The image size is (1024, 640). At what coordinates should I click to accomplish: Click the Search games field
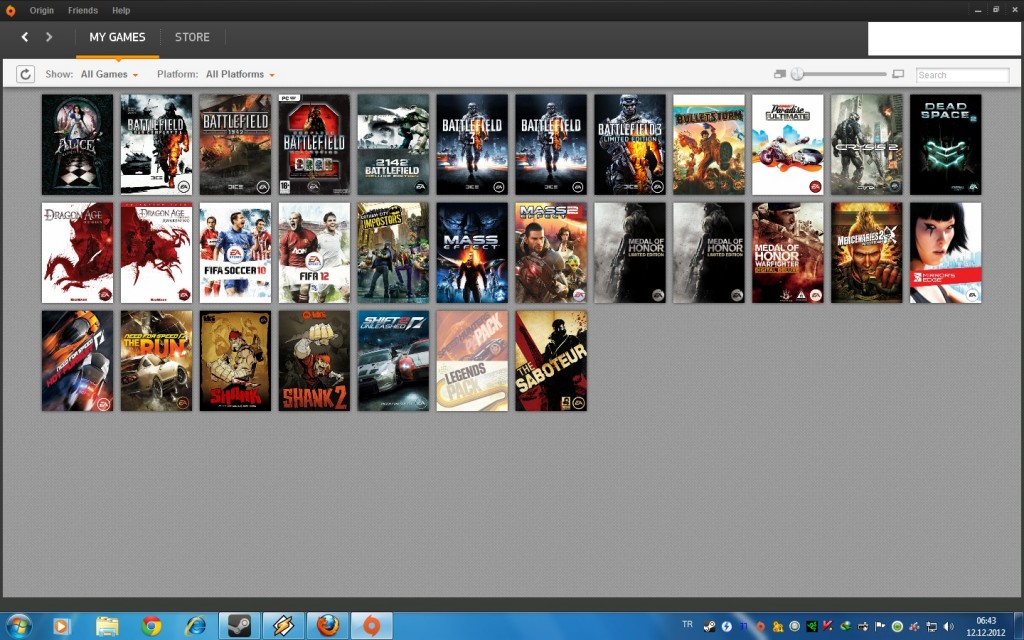coord(962,75)
